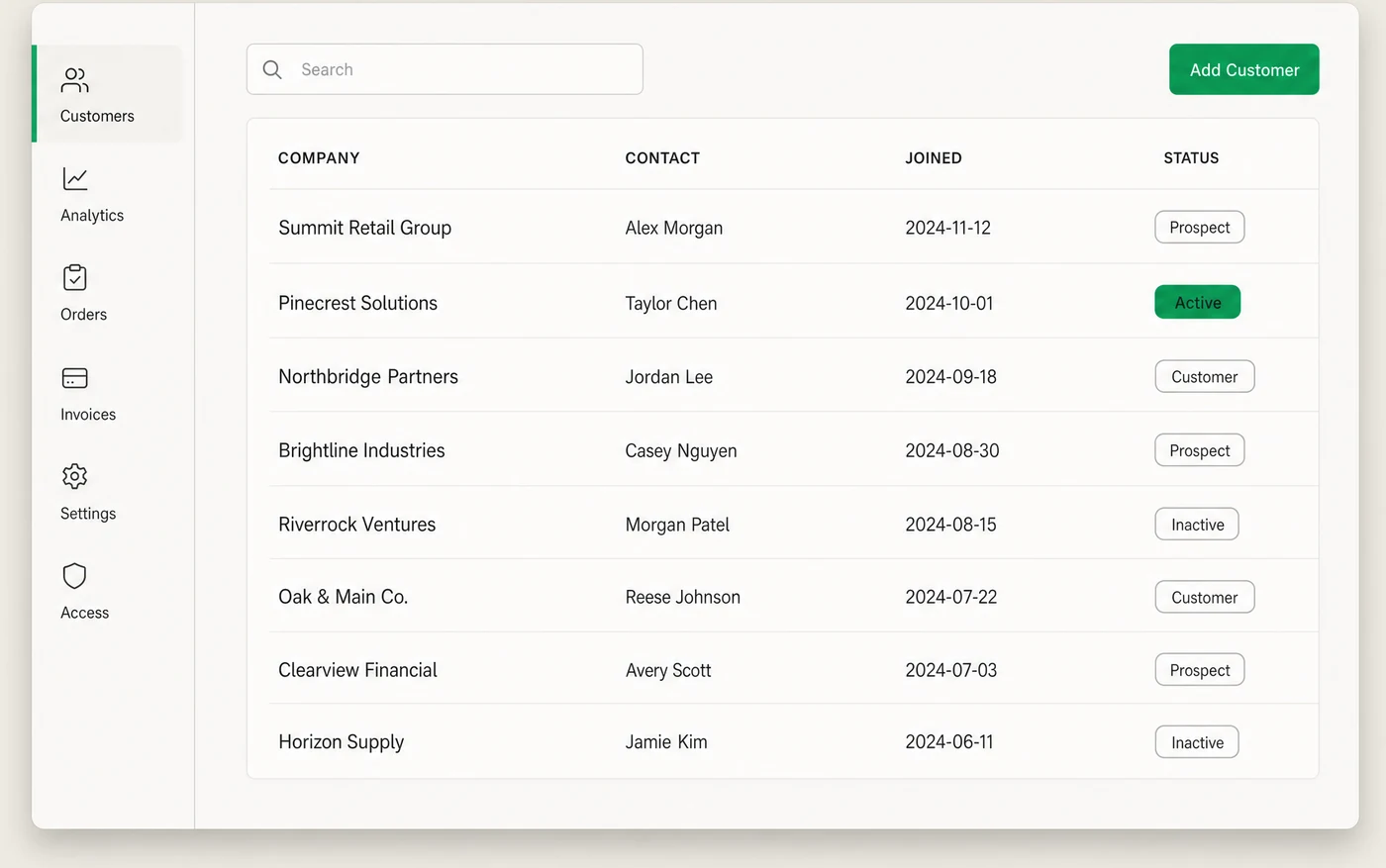
Task: Select joined date 2024-06-11
Action: [949, 742]
